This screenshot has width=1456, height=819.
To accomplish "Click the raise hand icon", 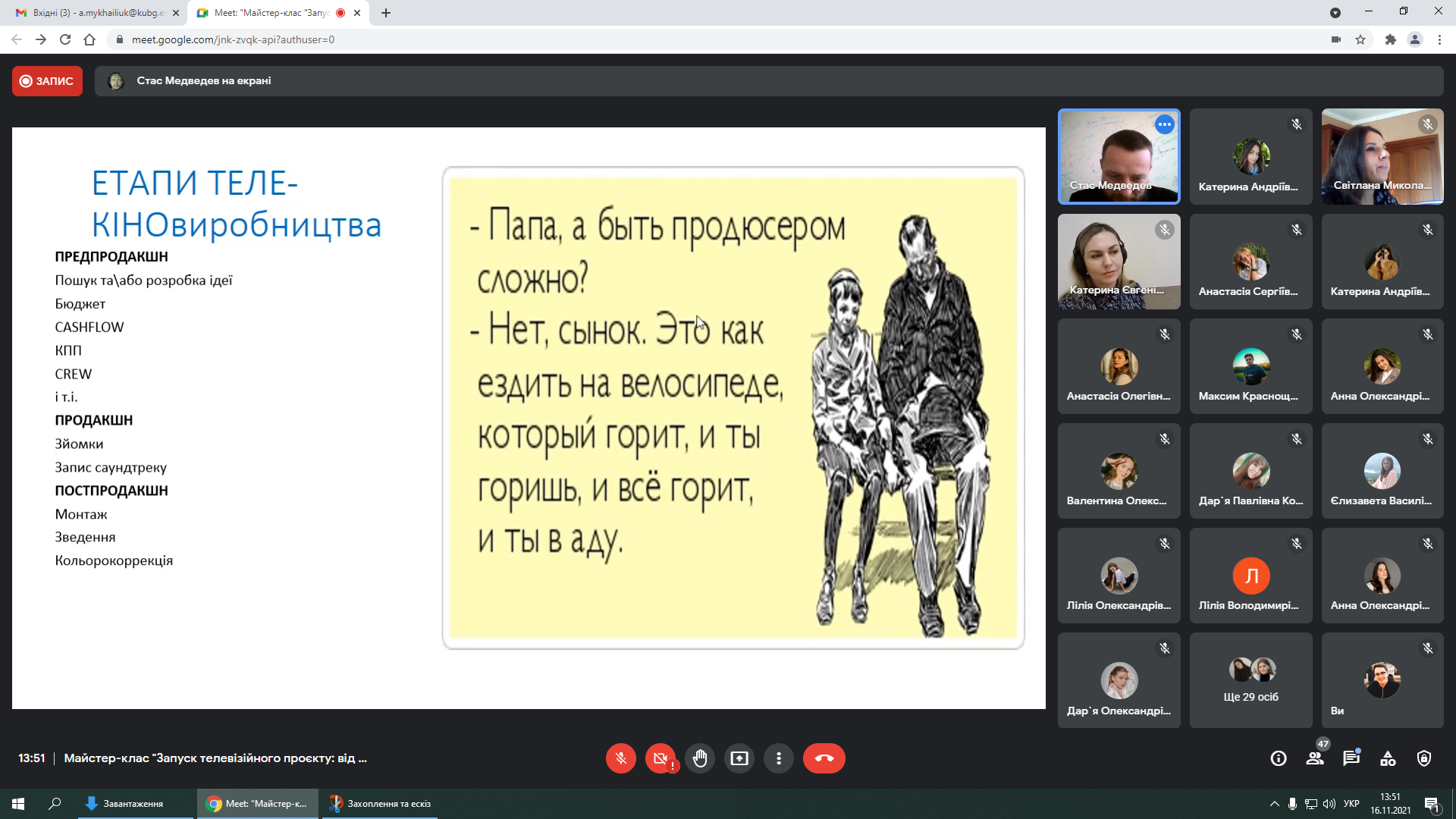I will (699, 758).
